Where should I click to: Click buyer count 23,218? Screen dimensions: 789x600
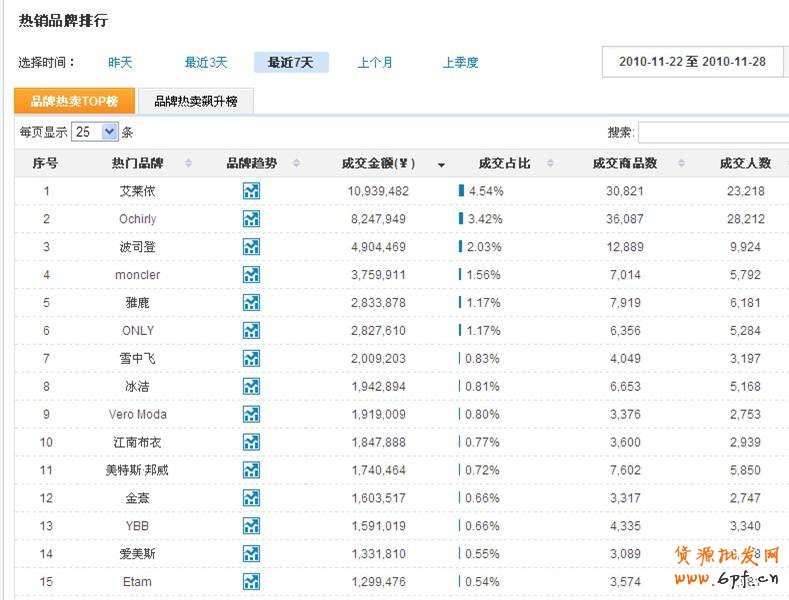click(746, 191)
